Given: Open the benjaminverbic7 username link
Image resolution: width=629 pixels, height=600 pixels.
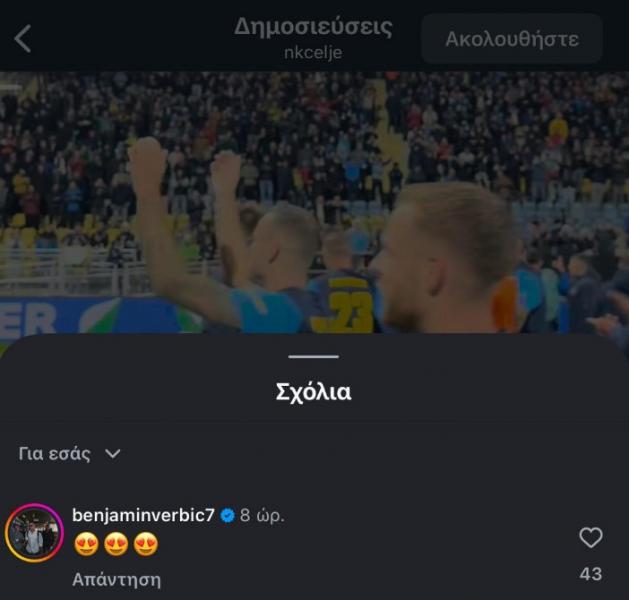Looking at the screenshot, I should (x=143, y=515).
